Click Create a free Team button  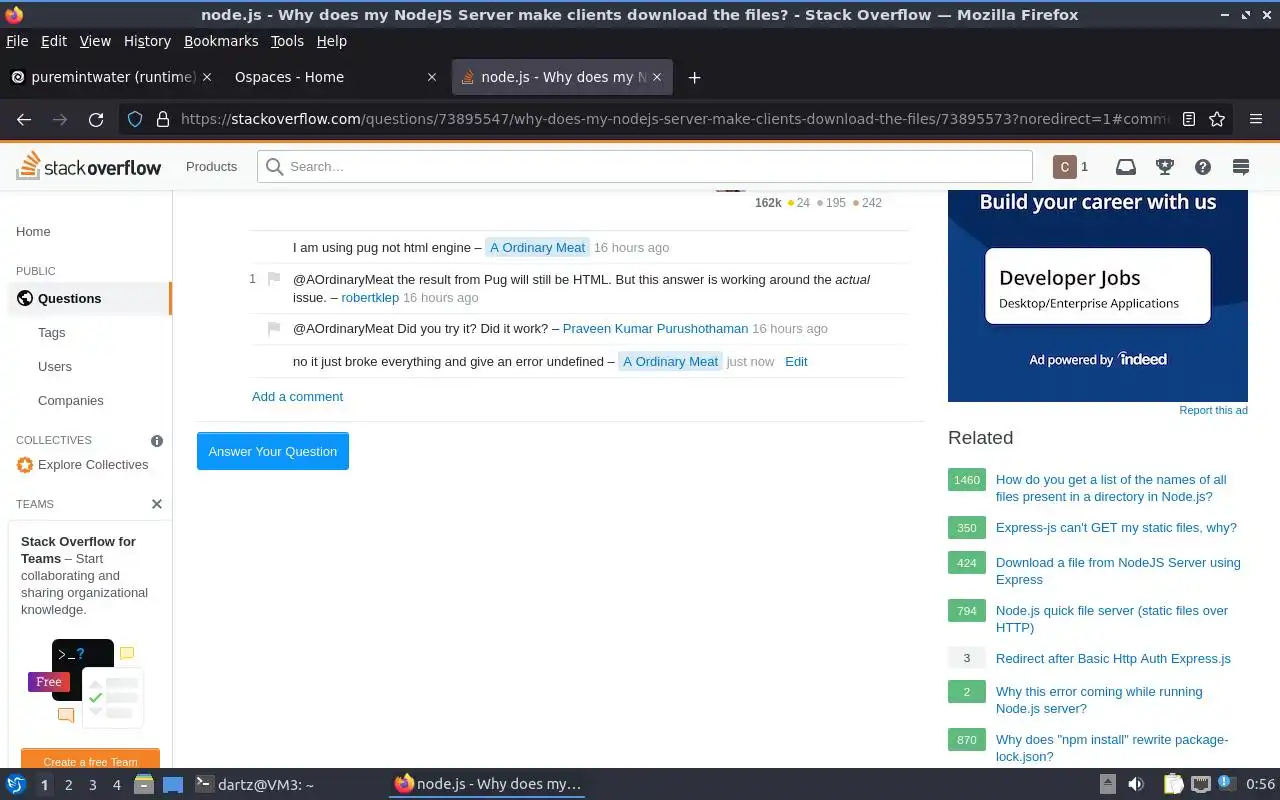(x=90, y=761)
